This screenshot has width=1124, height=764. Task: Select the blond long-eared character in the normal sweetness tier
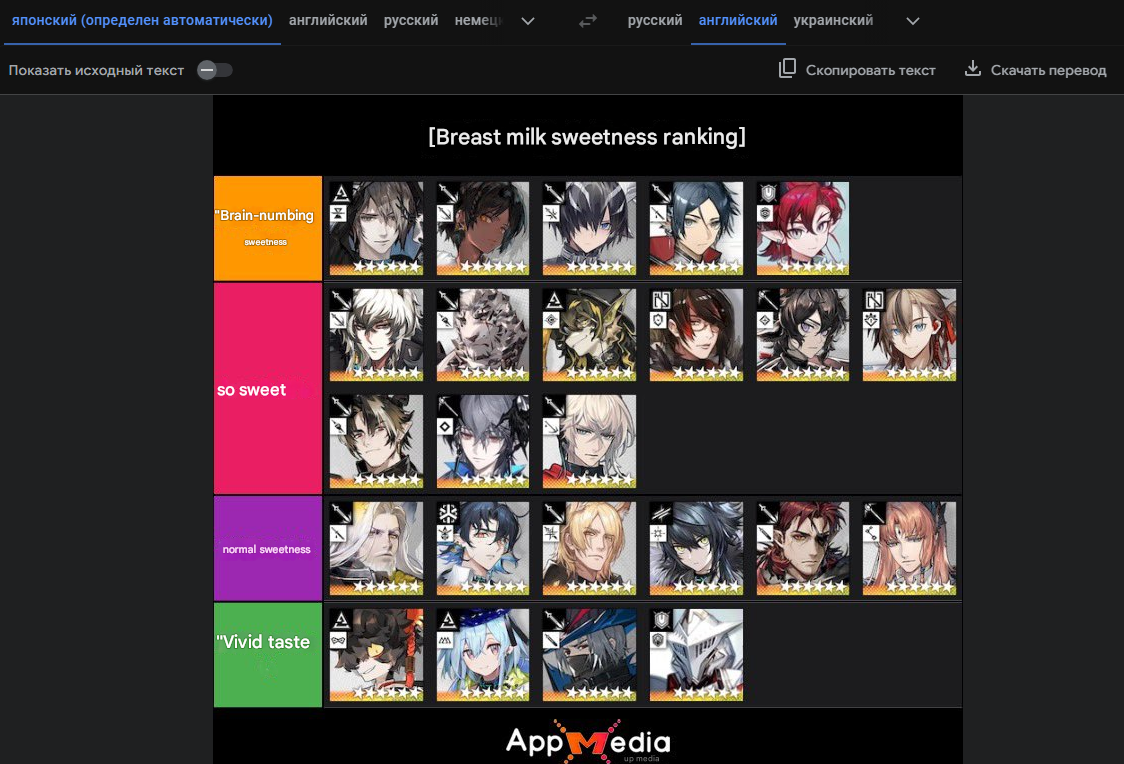point(589,548)
